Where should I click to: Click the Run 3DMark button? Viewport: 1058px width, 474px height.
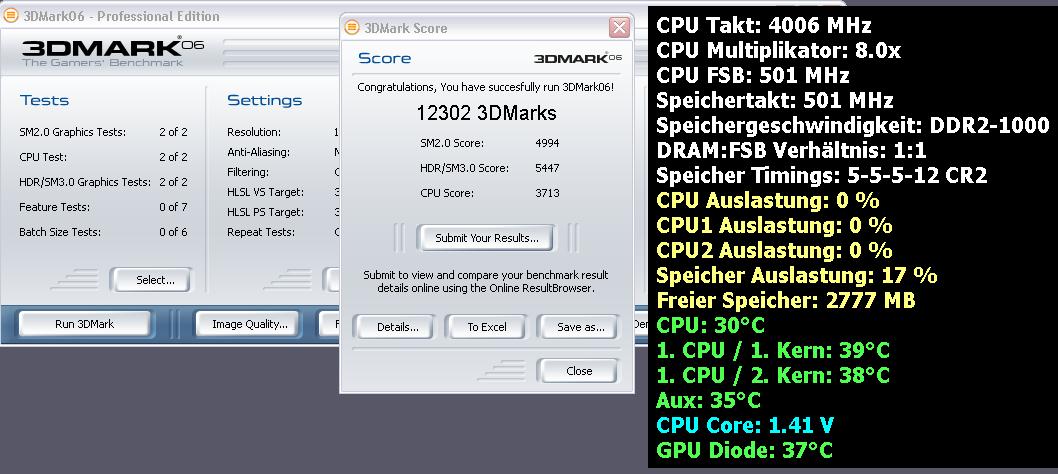(84, 324)
